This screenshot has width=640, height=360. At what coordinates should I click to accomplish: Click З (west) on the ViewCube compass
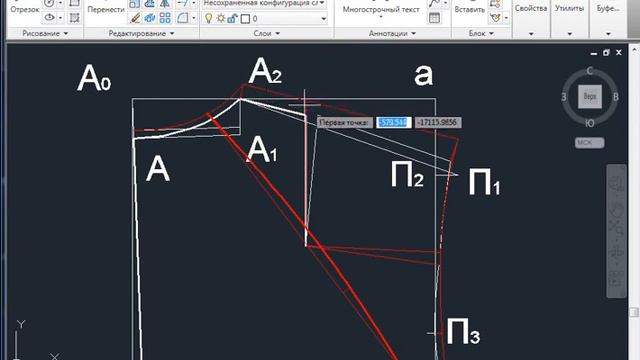[x=564, y=97]
